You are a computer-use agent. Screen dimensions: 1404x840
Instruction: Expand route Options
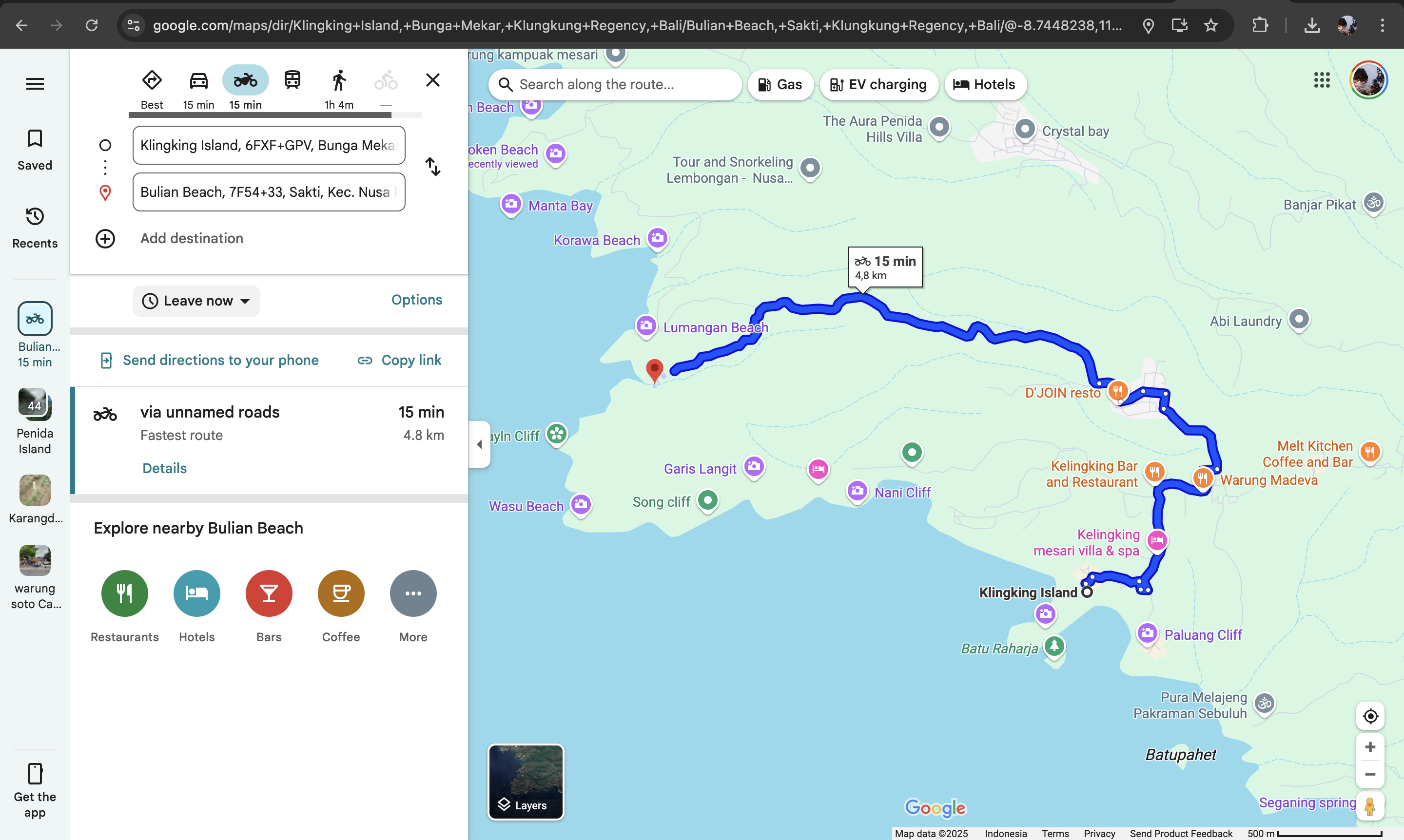416,300
